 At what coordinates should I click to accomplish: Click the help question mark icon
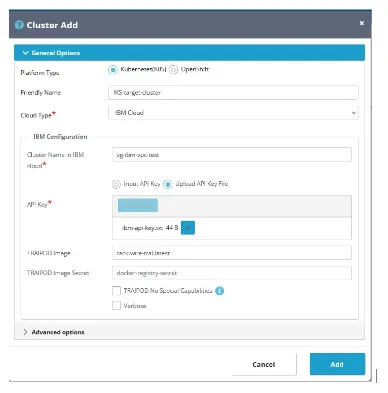(19, 25)
